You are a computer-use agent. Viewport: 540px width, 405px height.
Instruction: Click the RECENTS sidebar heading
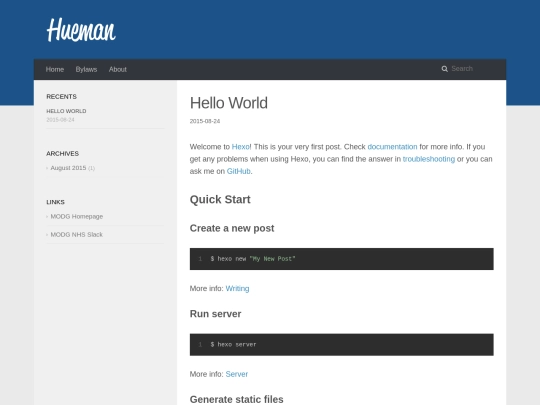pyautogui.click(x=61, y=97)
